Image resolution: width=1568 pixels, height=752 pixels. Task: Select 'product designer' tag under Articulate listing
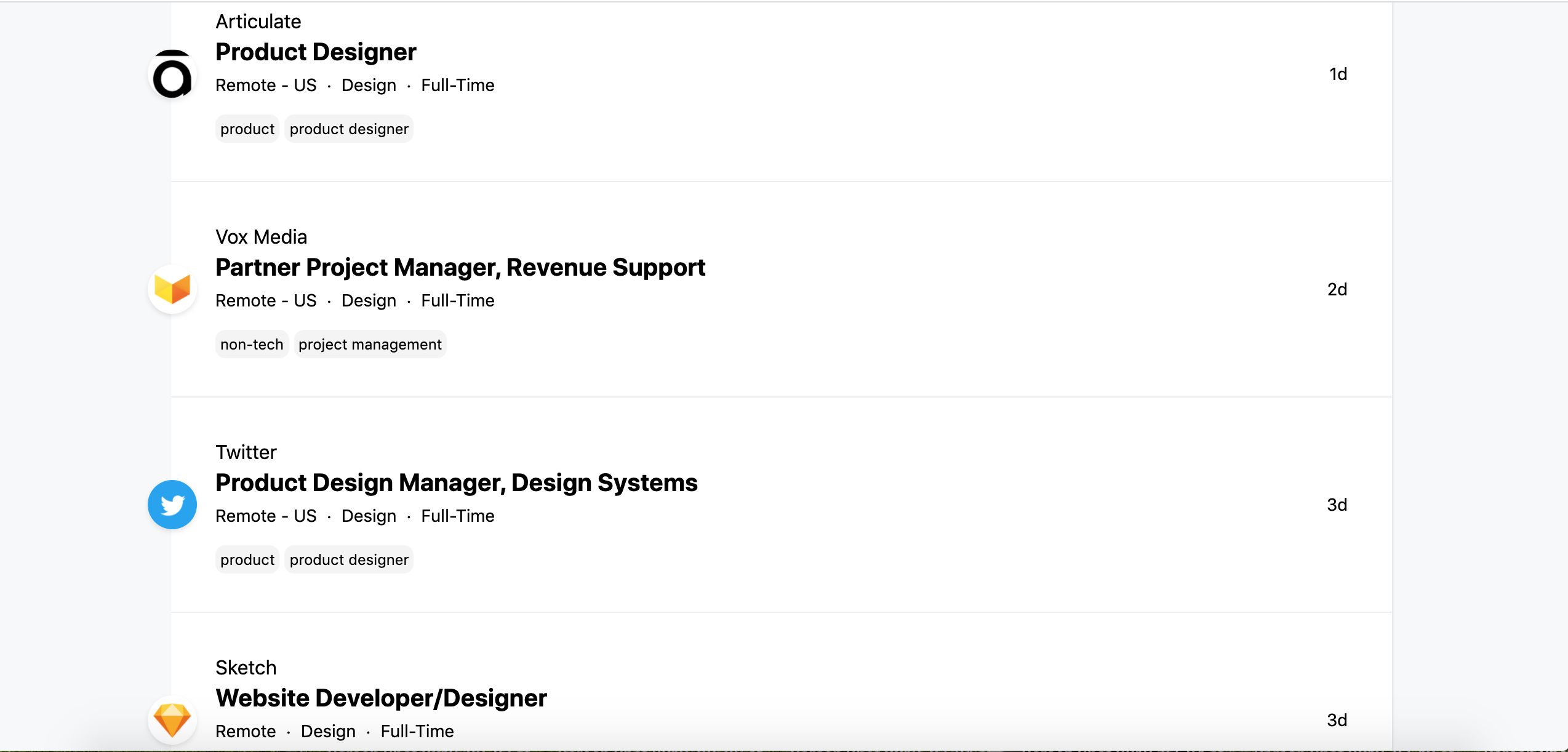tap(349, 129)
